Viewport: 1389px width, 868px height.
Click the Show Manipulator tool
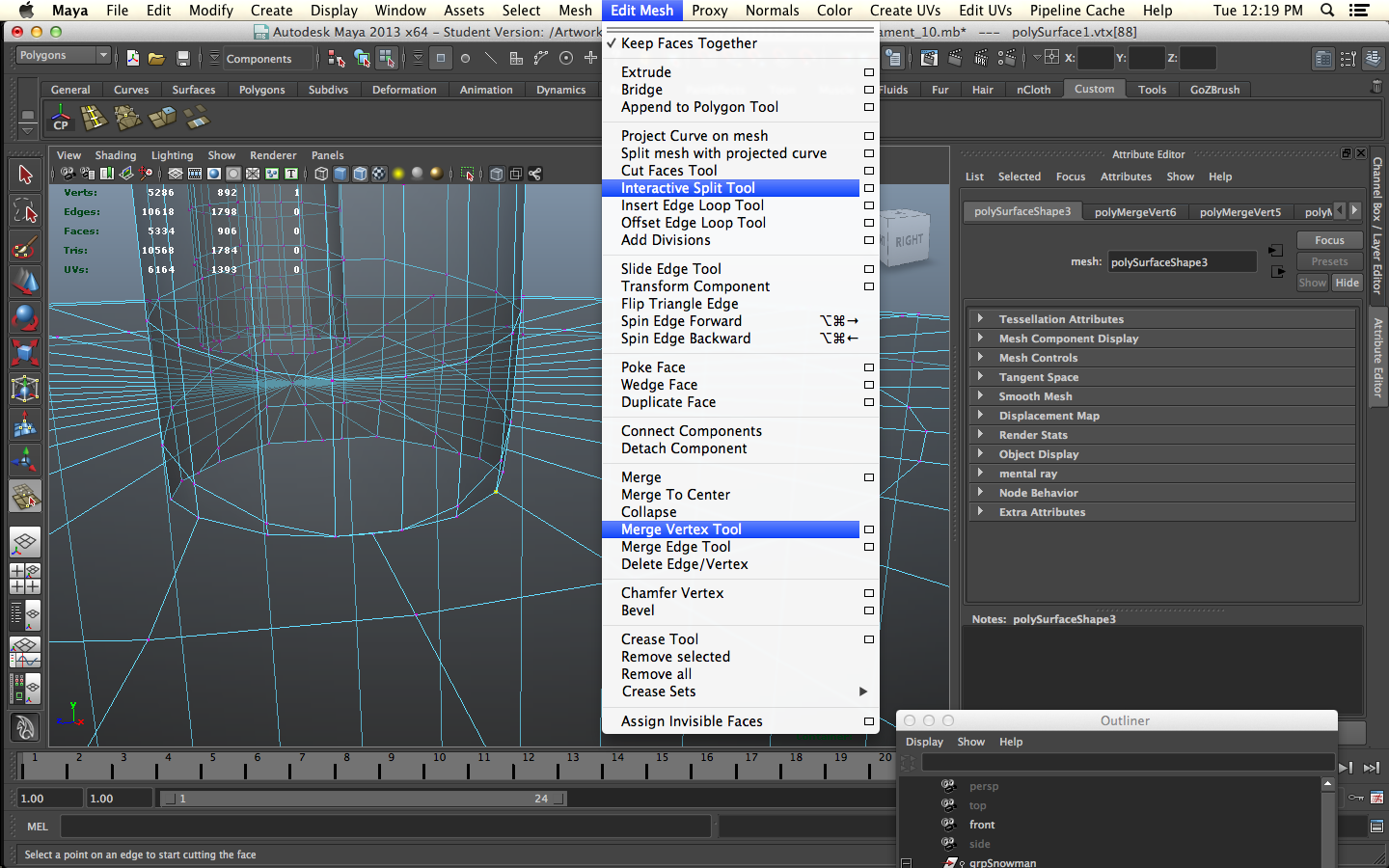(x=25, y=460)
